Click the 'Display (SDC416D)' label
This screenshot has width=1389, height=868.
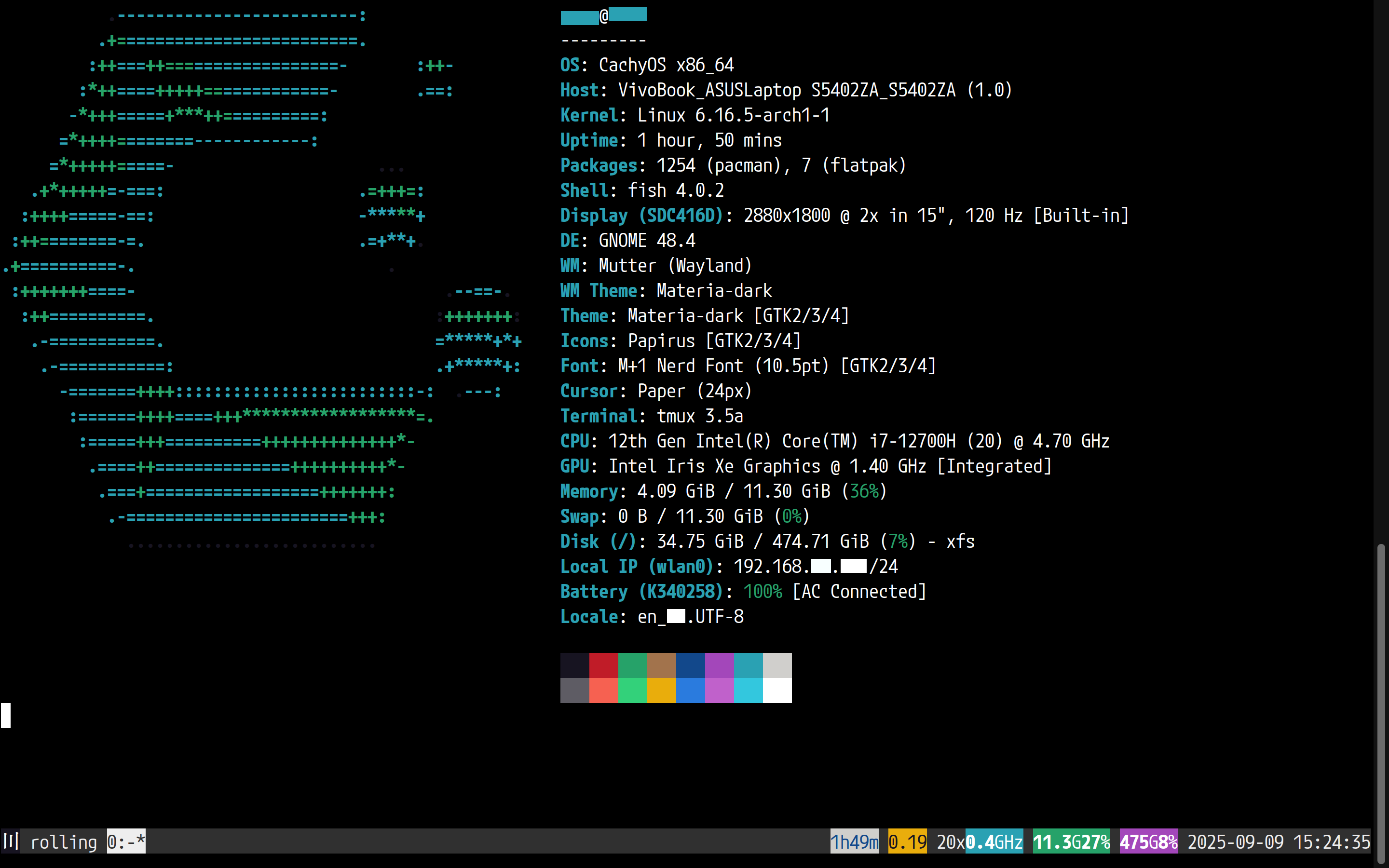642,216
